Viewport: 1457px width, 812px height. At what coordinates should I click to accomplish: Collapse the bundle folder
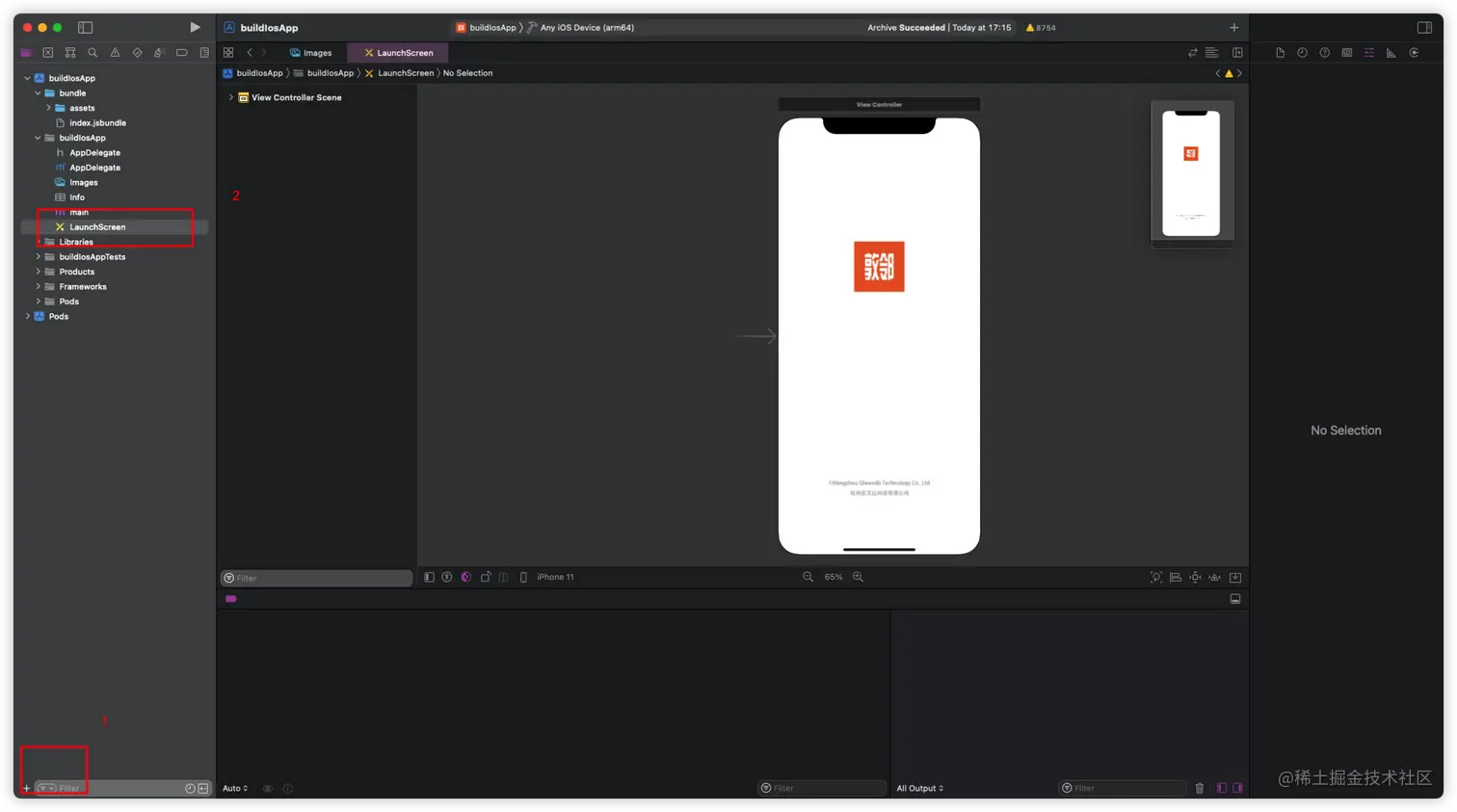(x=38, y=93)
